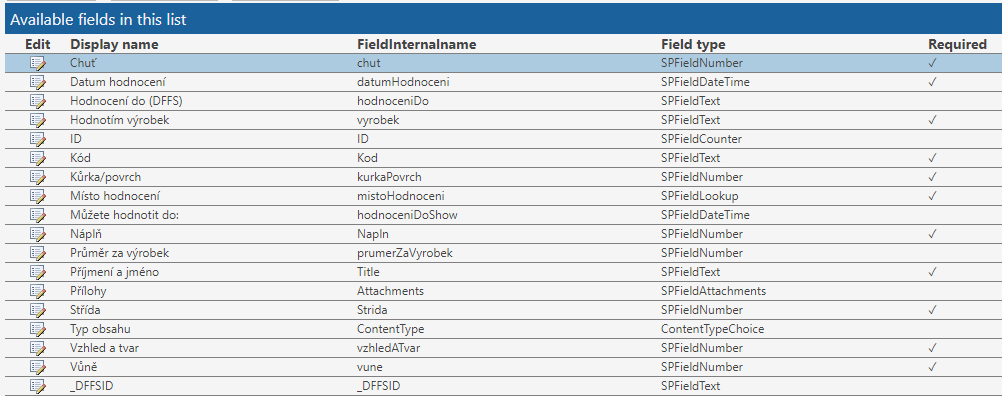Click edit icon for Datum hodnocení
This screenshot has height=396, width=1002.
pyautogui.click(x=38, y=82)
